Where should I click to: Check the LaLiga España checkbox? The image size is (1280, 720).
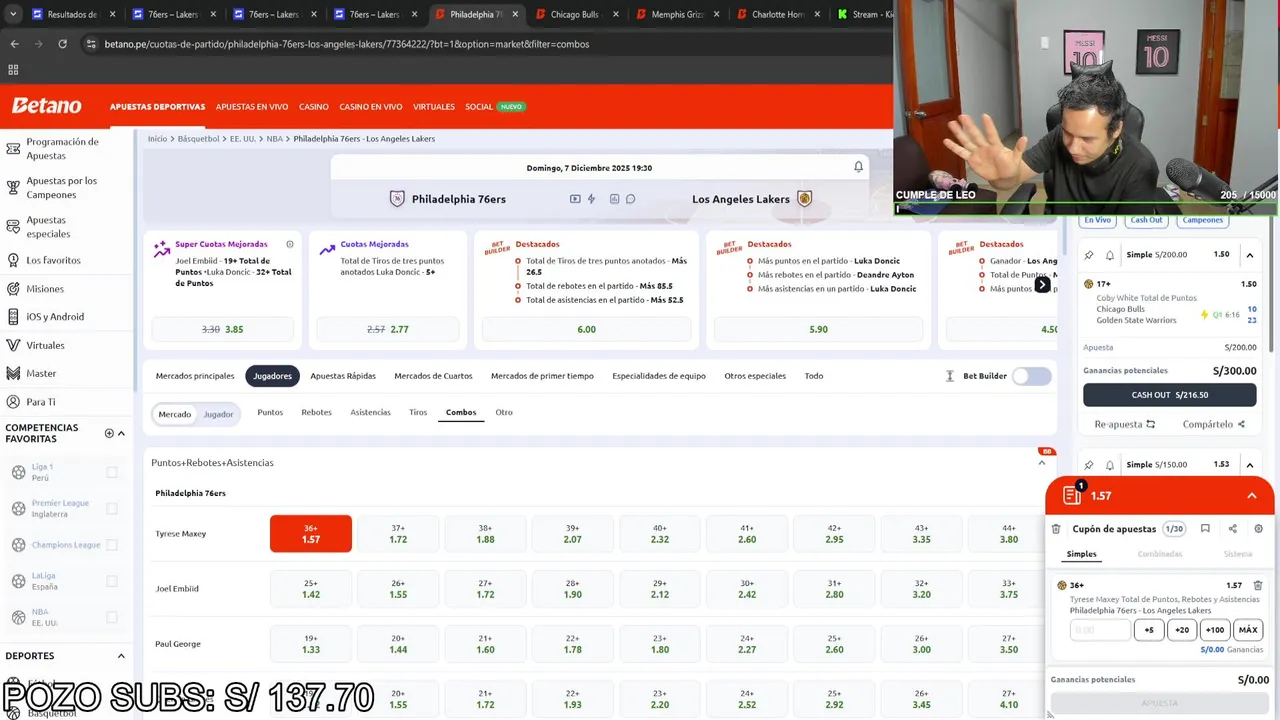pyautogui.click(x=112, y=581)
